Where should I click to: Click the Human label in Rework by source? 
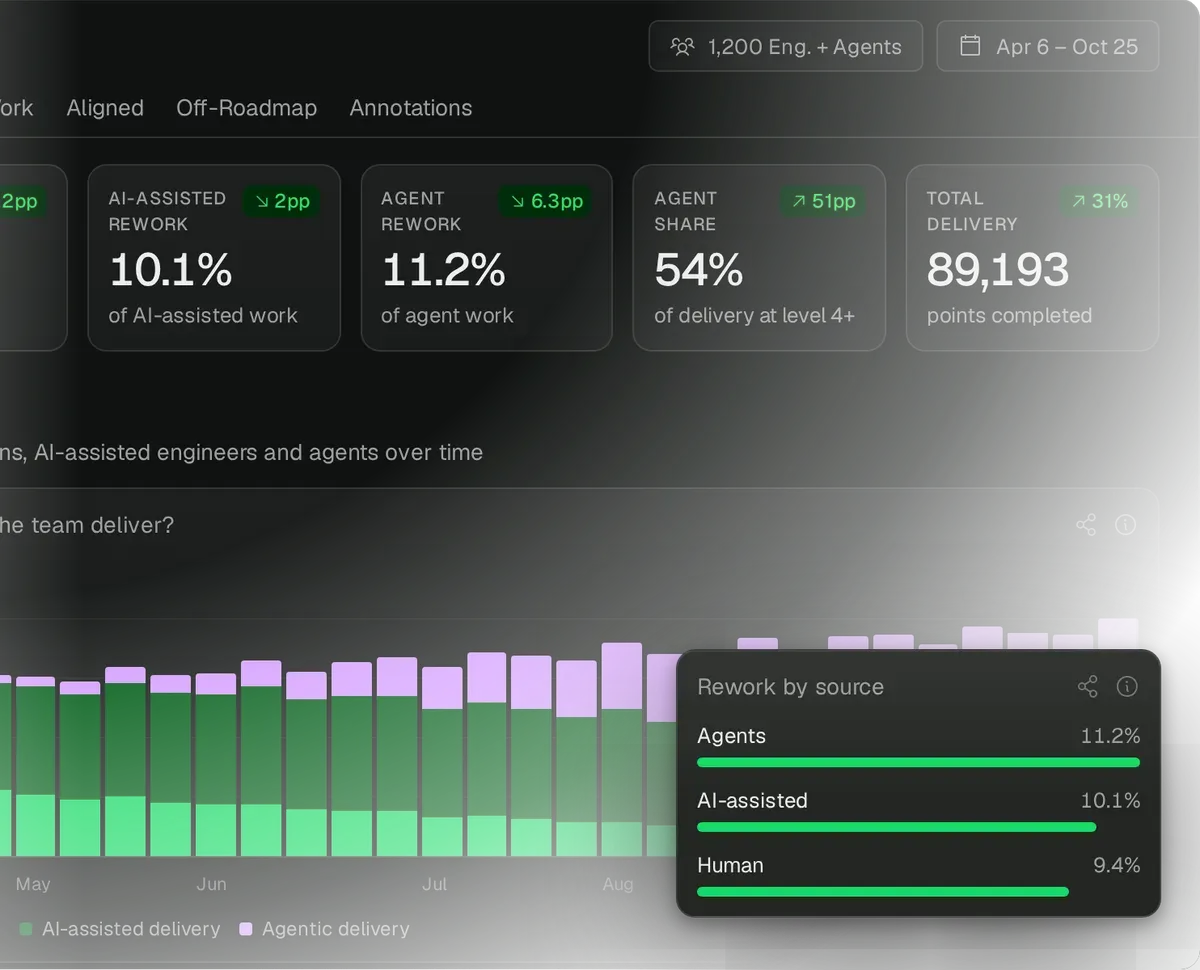click(x=730, y=866)
